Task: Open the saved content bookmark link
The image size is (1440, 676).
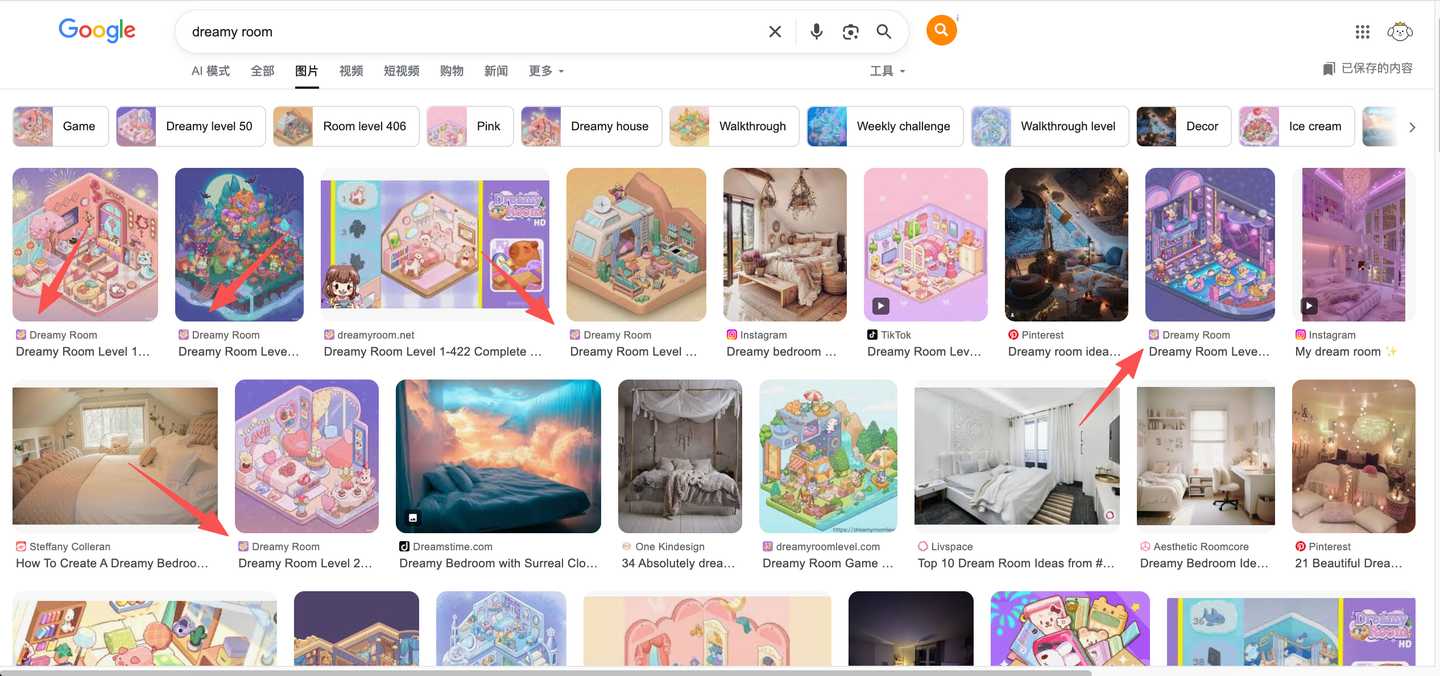Action: (x=1367, y=69)
